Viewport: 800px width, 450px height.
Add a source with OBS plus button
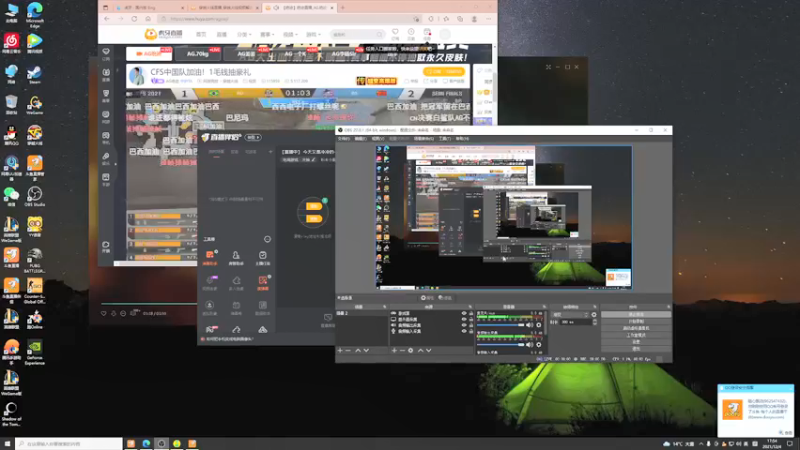394,351
